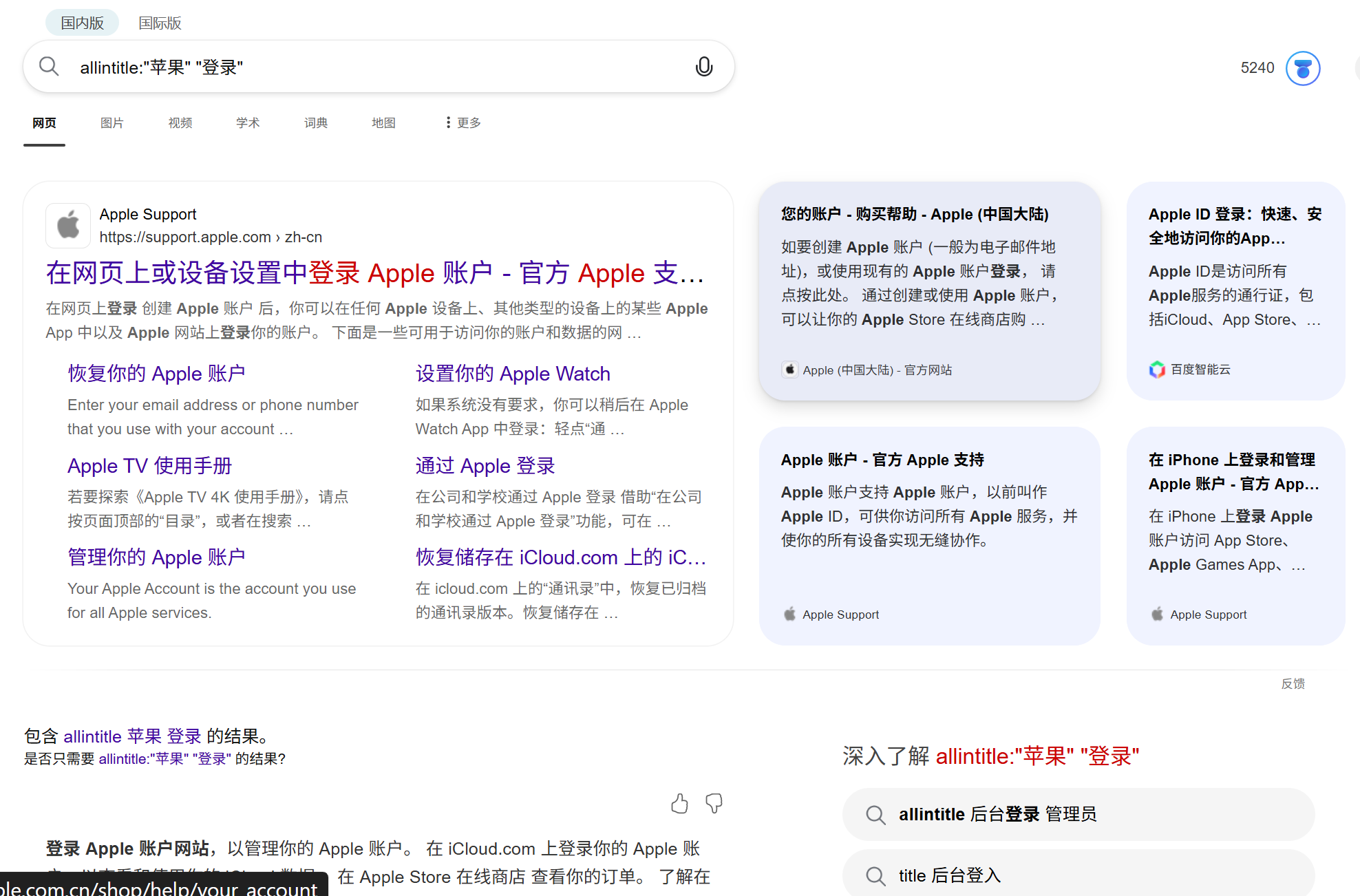
Task: Switch to the 地图 tab
Action: click(x=383, y=122)
